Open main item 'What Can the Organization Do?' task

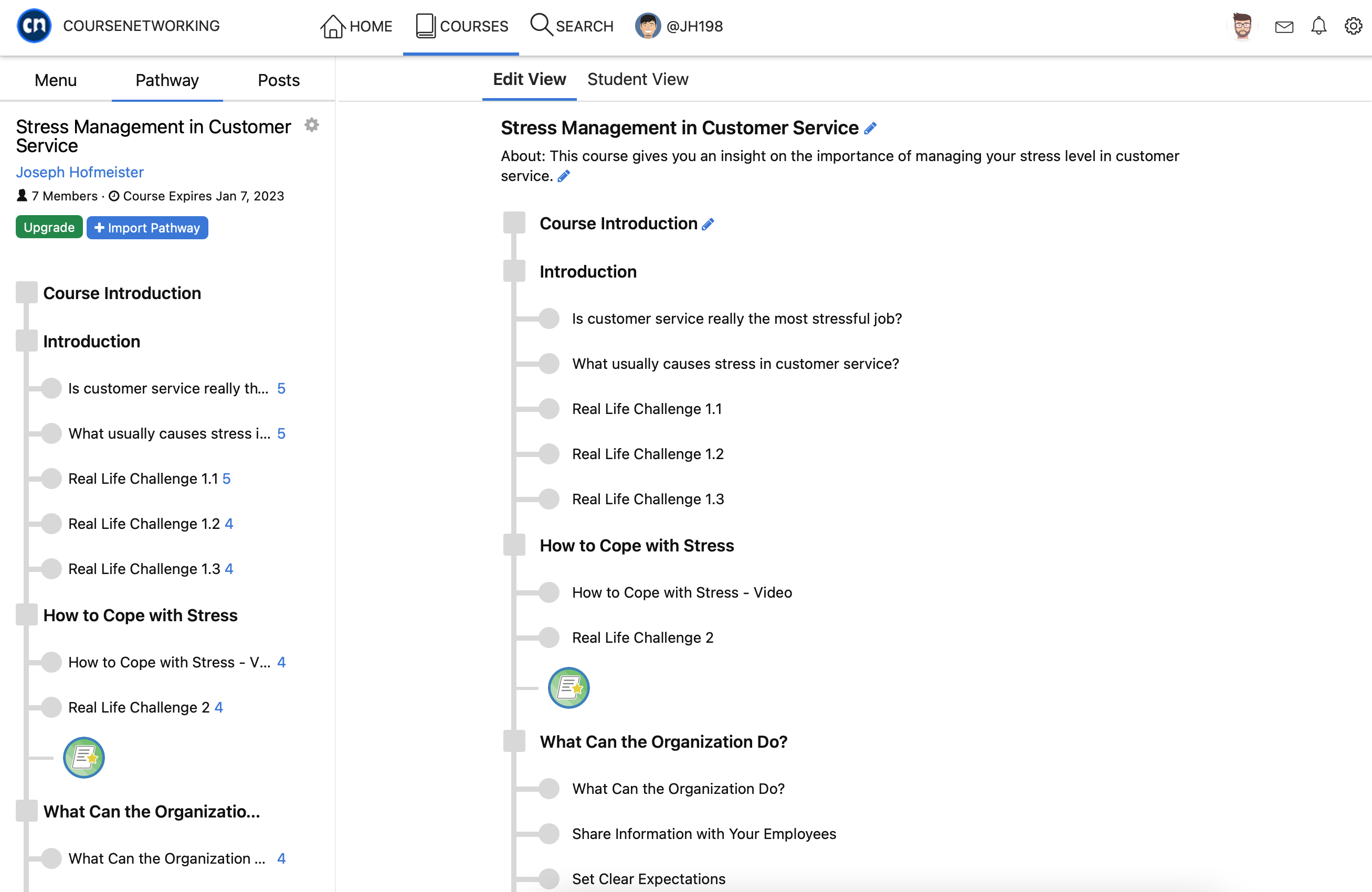coord(679,789)
